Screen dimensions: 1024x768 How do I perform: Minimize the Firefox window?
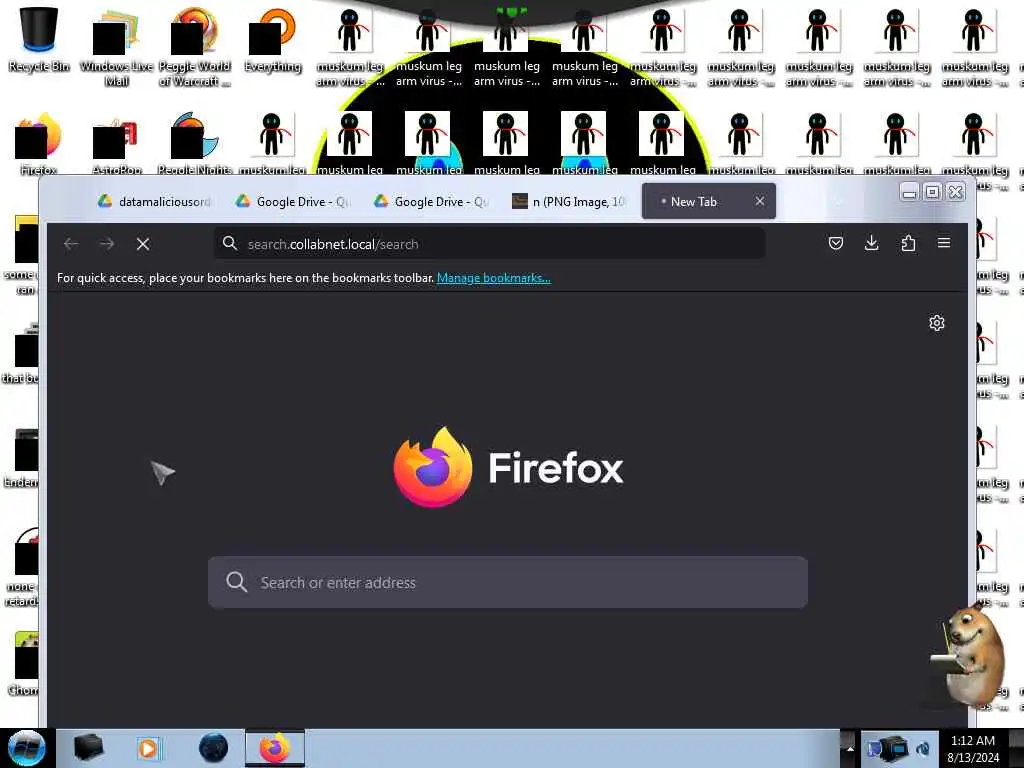click(908, 192)
